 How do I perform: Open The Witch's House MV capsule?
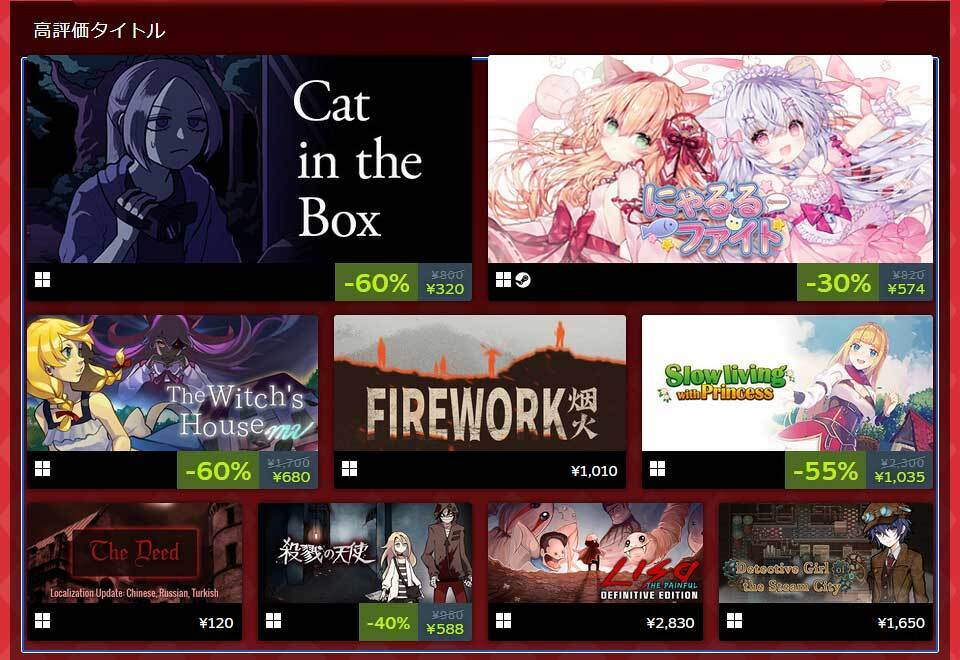(x=172, y=383)
